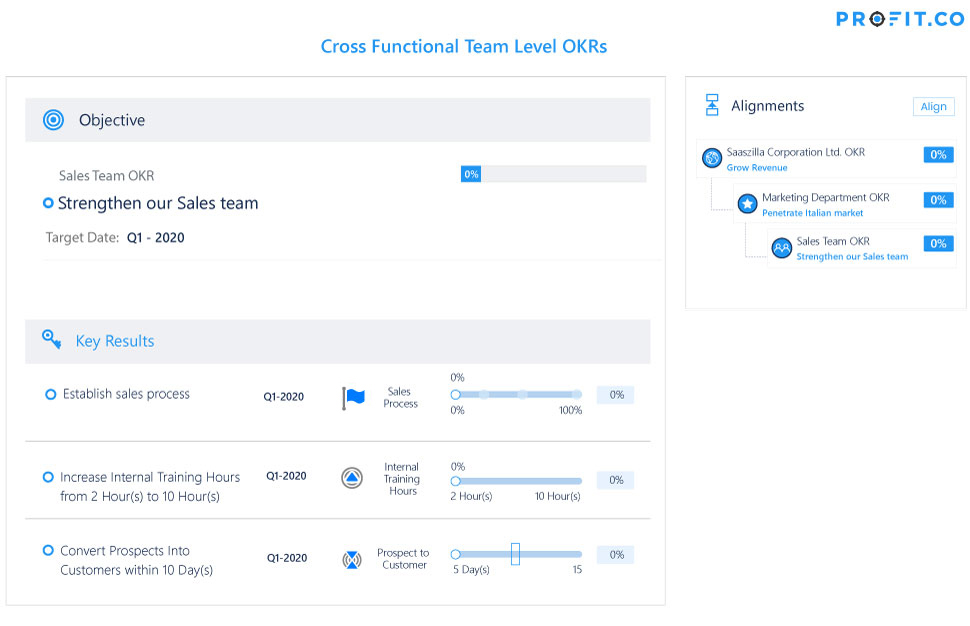Click the Key Results key icon

pos(51,339)
